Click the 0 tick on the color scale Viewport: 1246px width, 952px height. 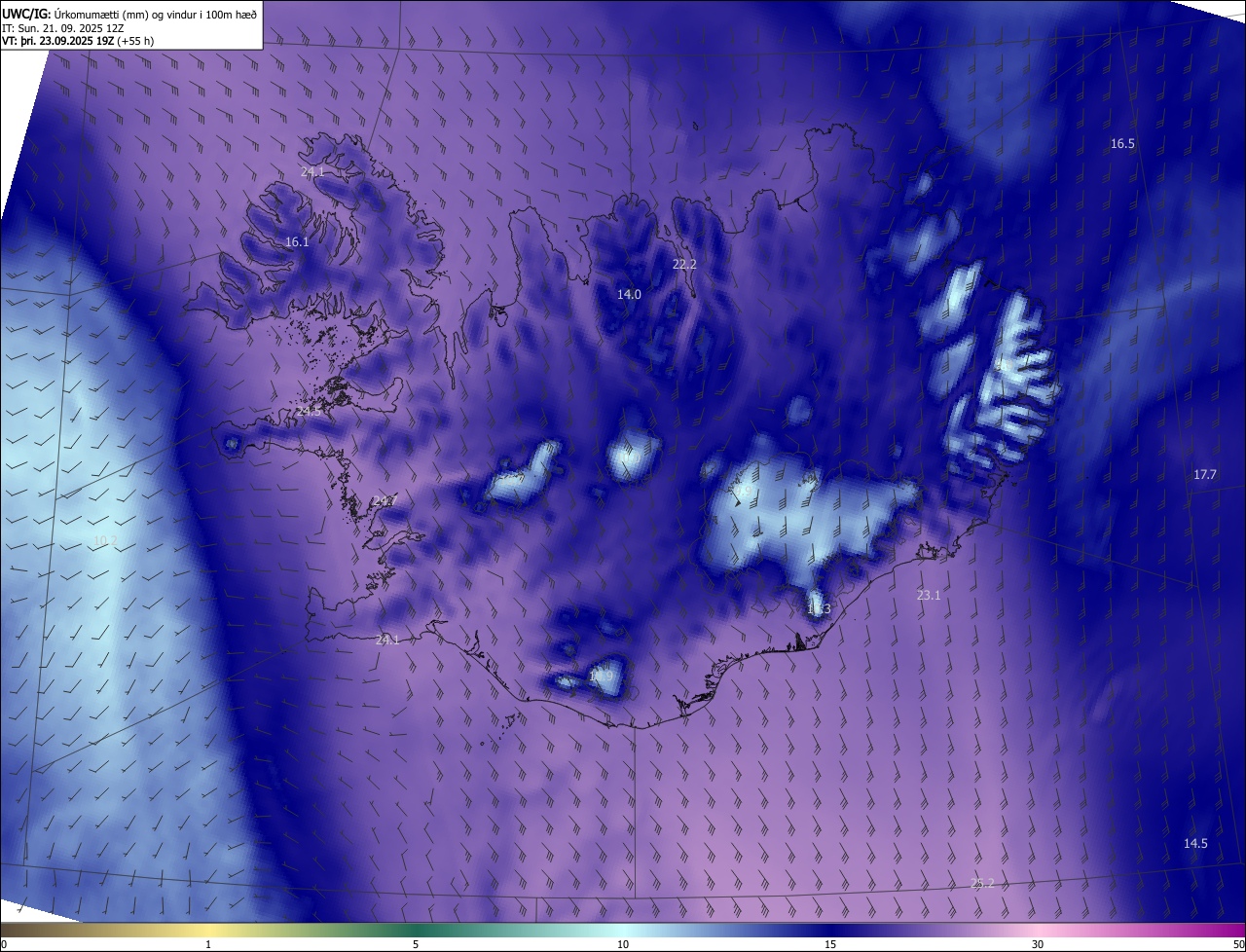pyautogui.click(x=4, y=945)
